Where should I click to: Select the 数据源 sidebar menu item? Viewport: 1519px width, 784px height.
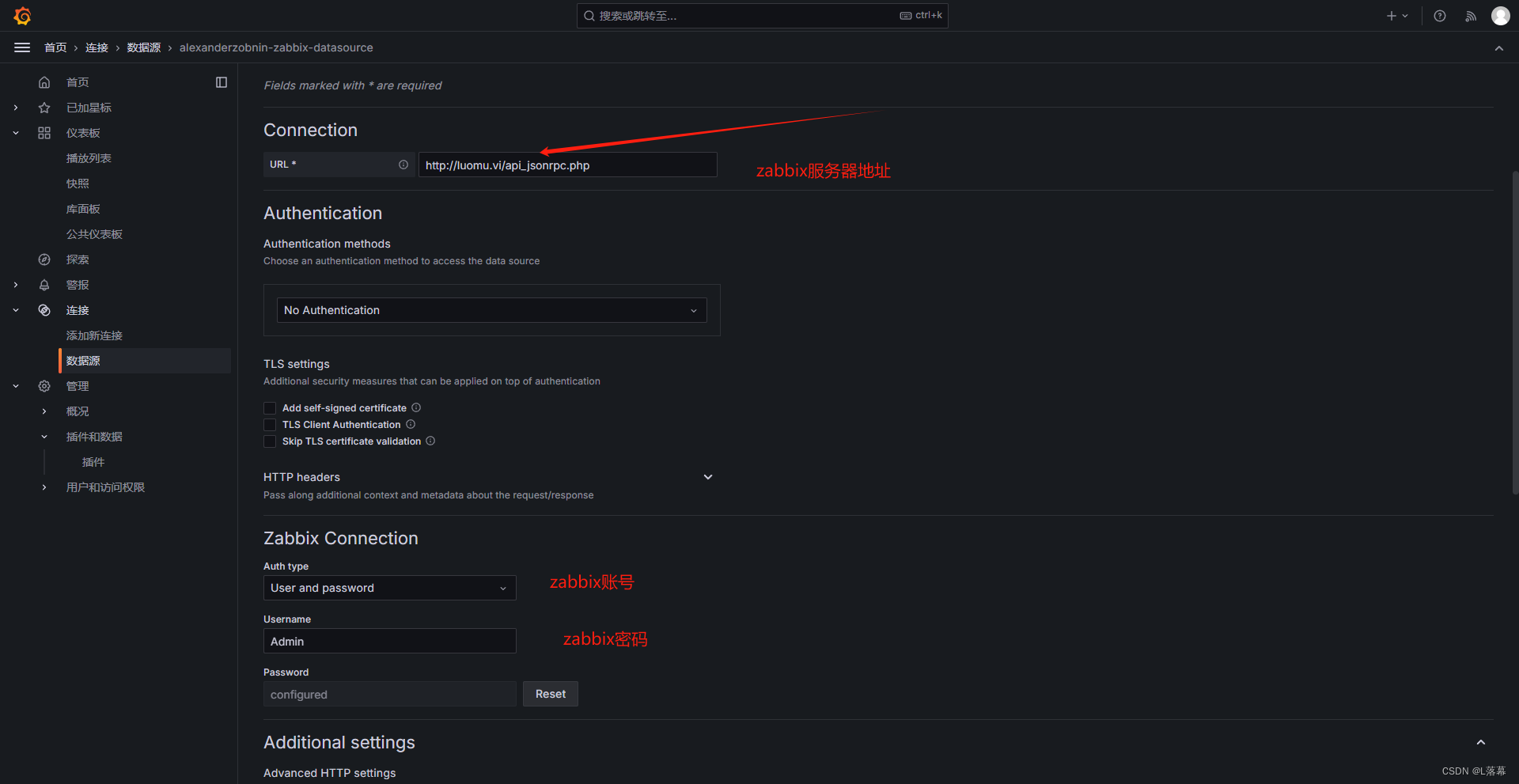point(145,361)
